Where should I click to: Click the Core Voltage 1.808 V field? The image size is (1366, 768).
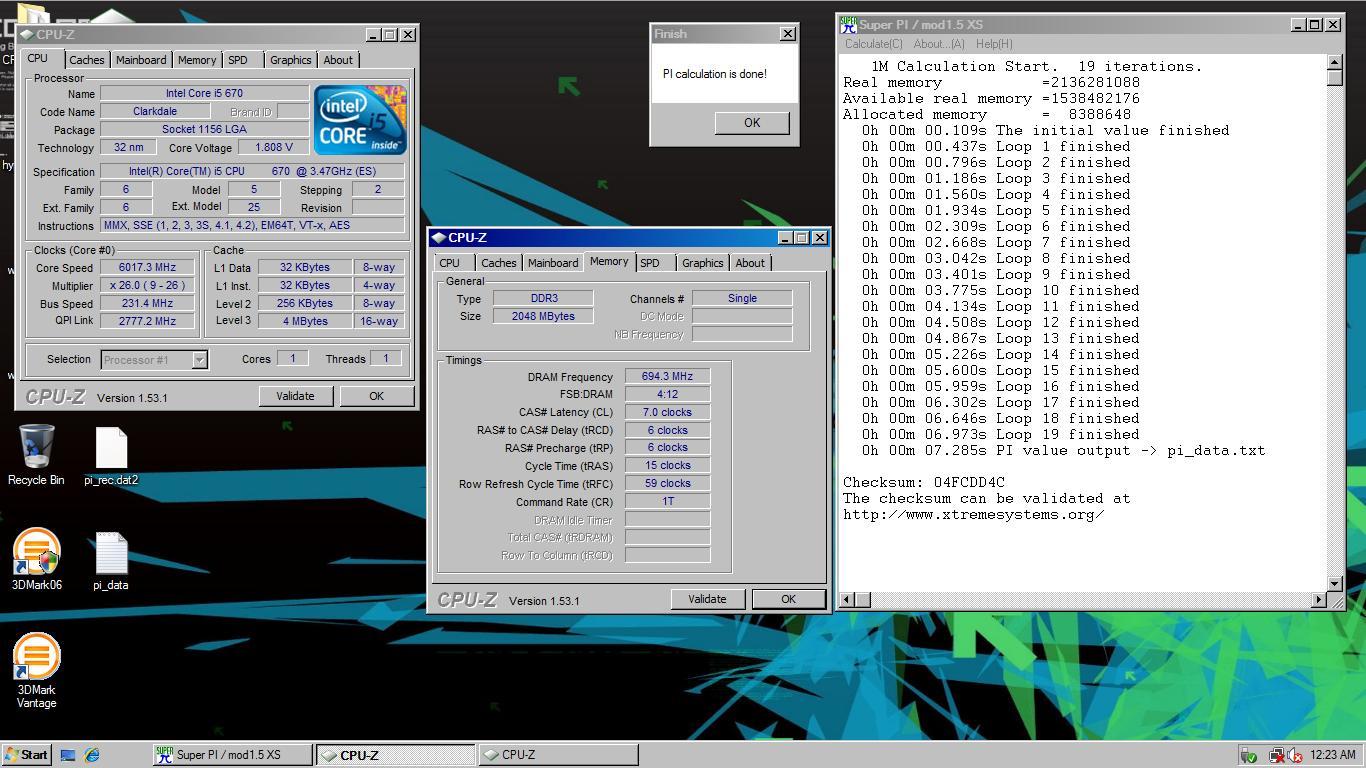click(273, 147)
